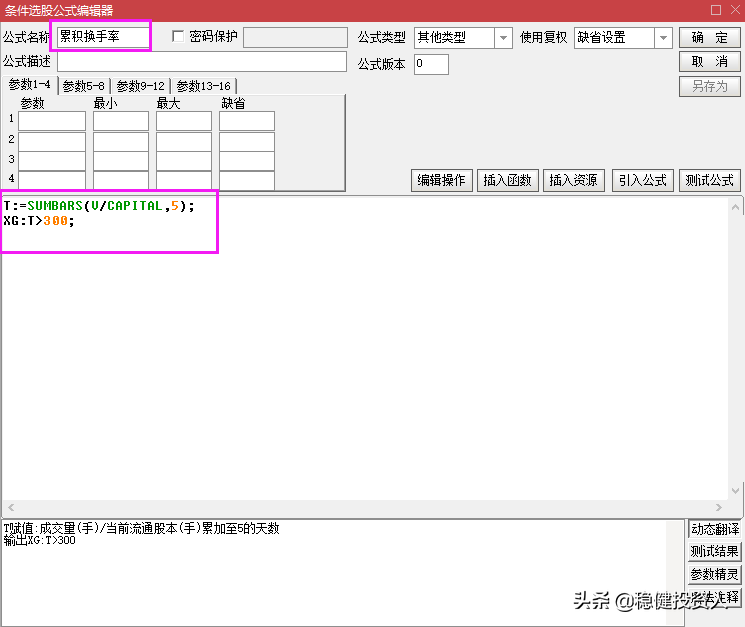
Task: Click the SUMBARS formula line
Action: click(99, 206)
